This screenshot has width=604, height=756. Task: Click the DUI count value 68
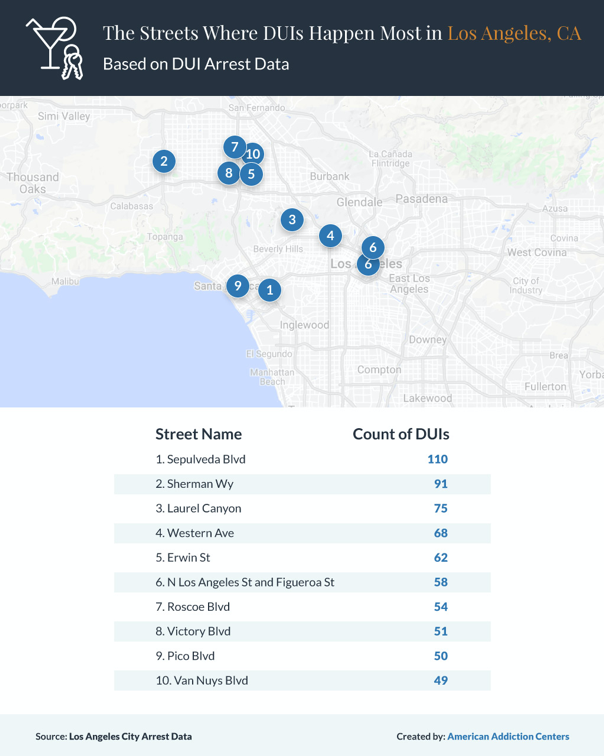pyautogui.click(x=441, y=533)
